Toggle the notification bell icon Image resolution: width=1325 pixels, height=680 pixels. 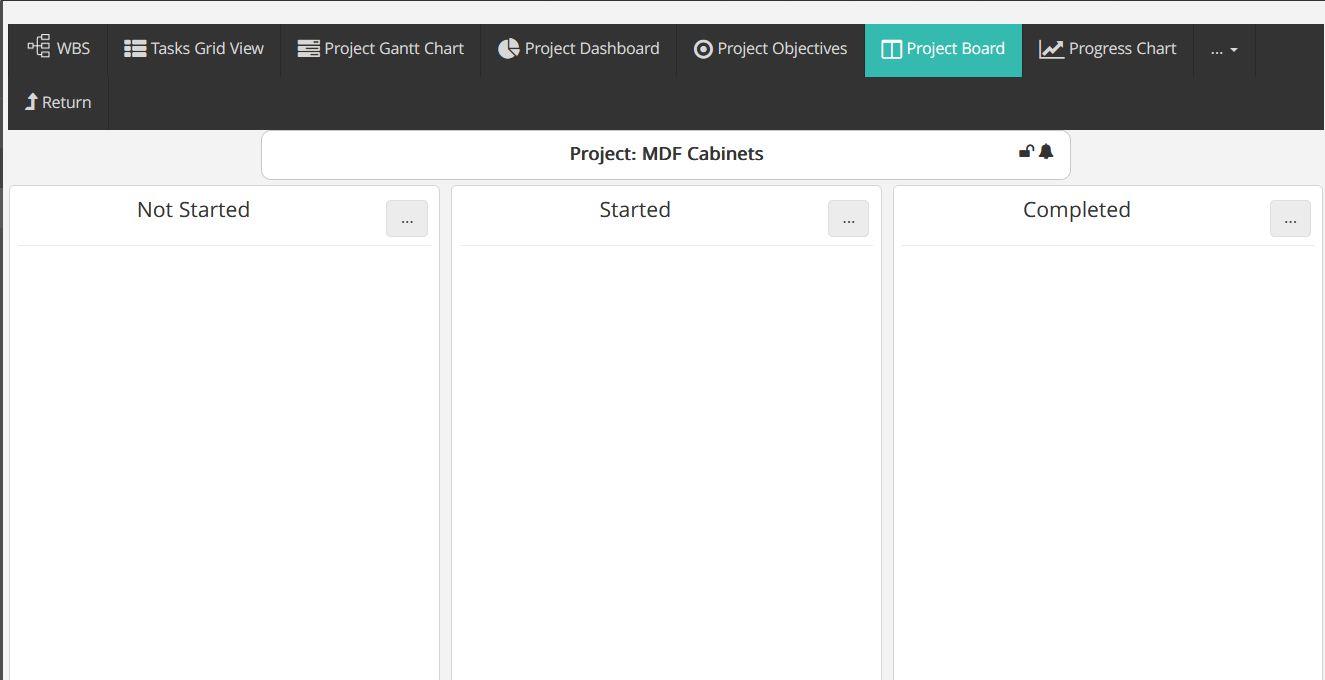point(1046,151)
